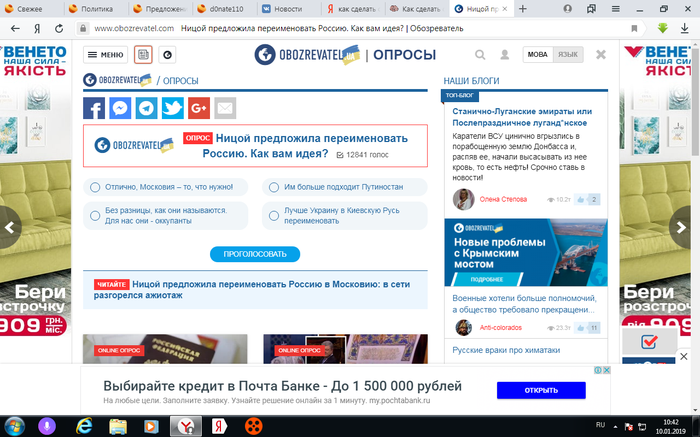This screenshot has height=437, width=700.
Task: Open RU language indicator in tray
Action: click(x=600, y=425)
